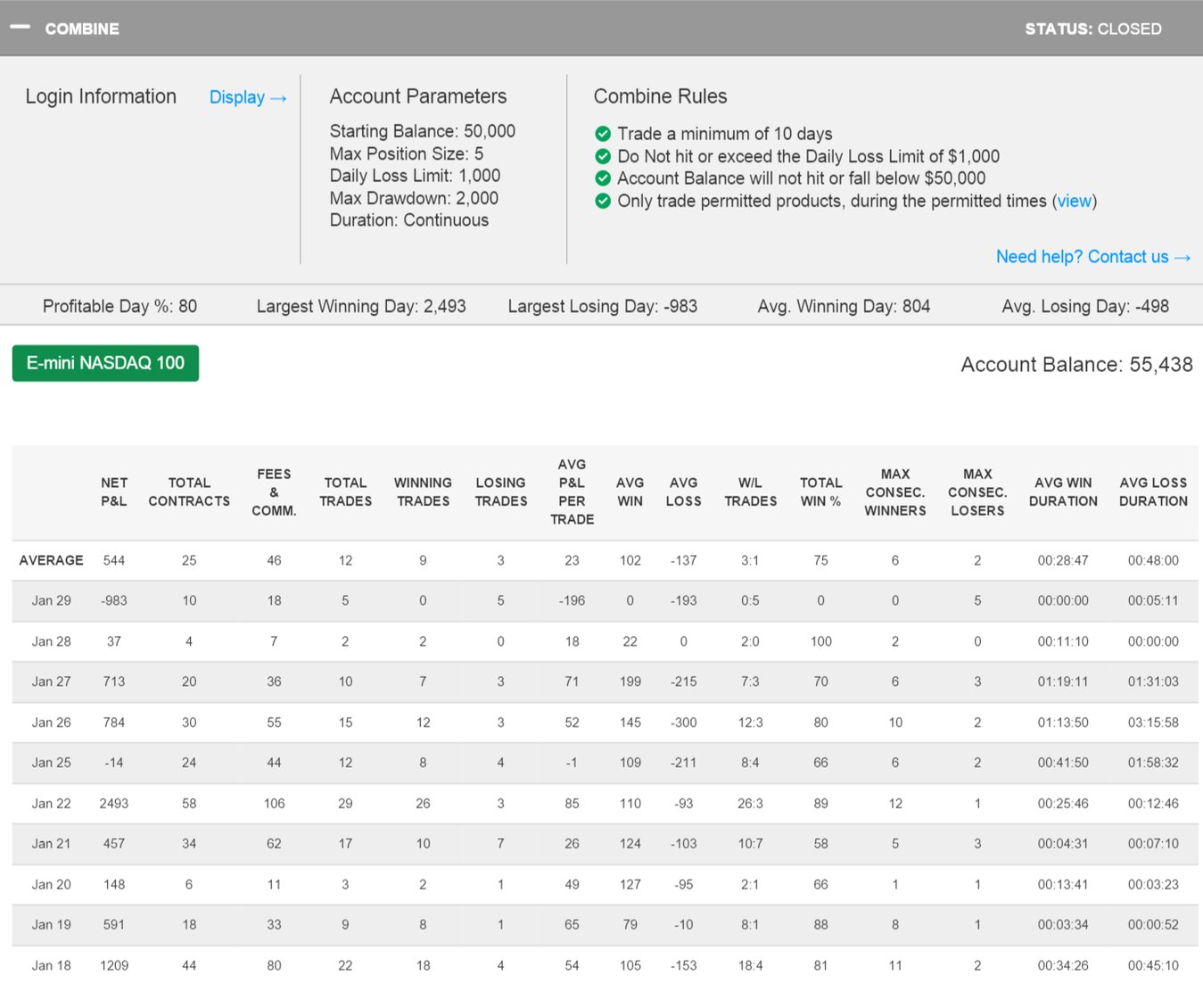Collapse the Combine panel using the minus icon
Screen dimensions: 1203x1008
point(20,28)
